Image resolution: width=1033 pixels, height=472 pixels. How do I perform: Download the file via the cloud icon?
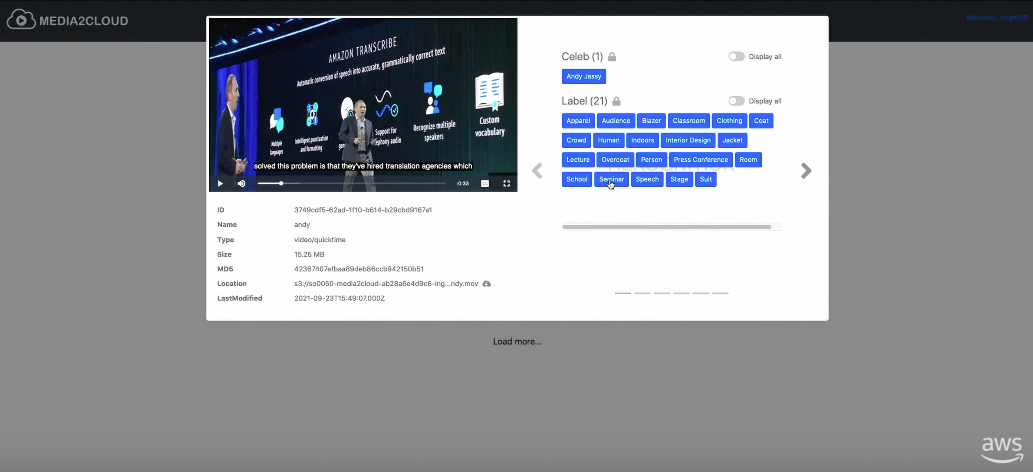coord(486,283)
